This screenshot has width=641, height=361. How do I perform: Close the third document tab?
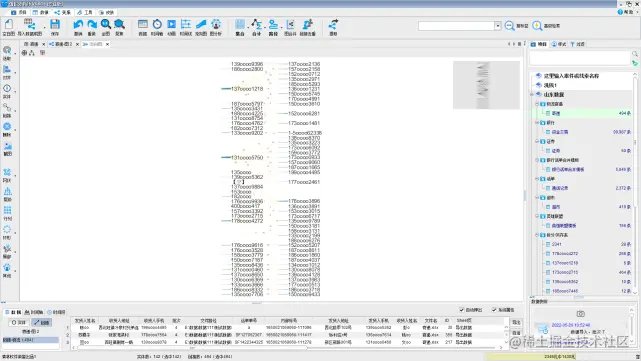click(x=108, y=44)
